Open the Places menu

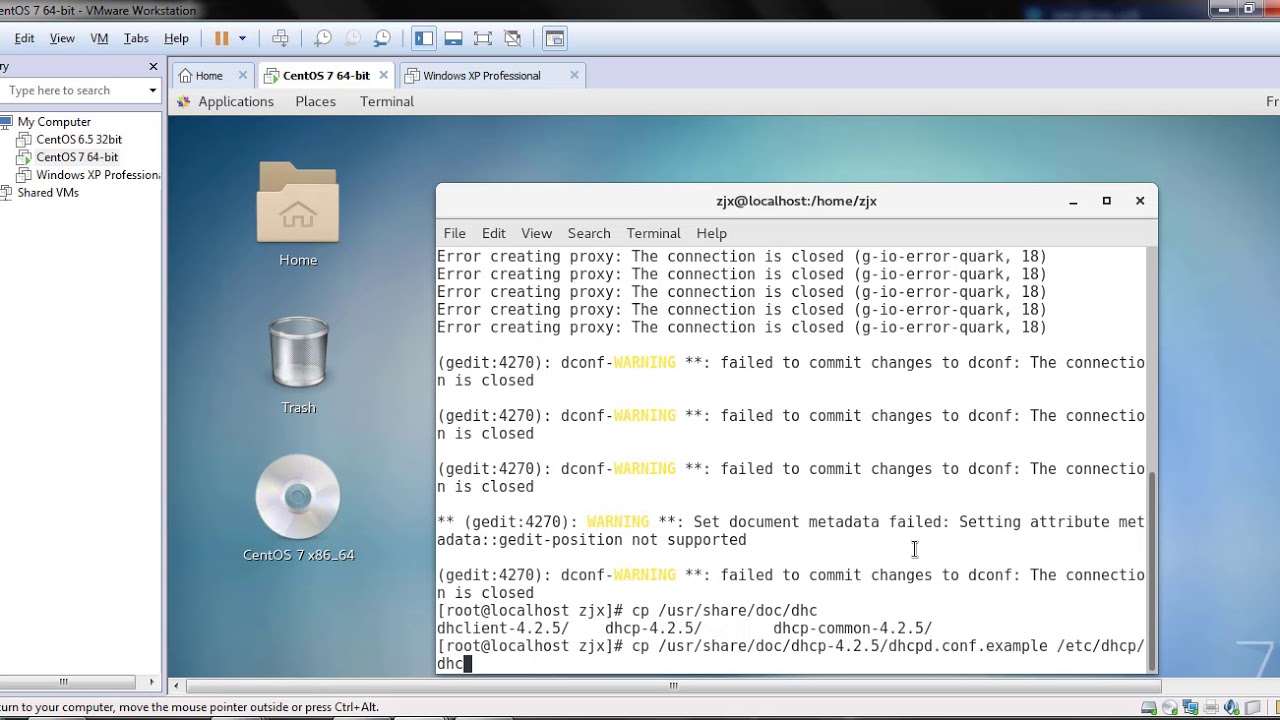[315, 101]
